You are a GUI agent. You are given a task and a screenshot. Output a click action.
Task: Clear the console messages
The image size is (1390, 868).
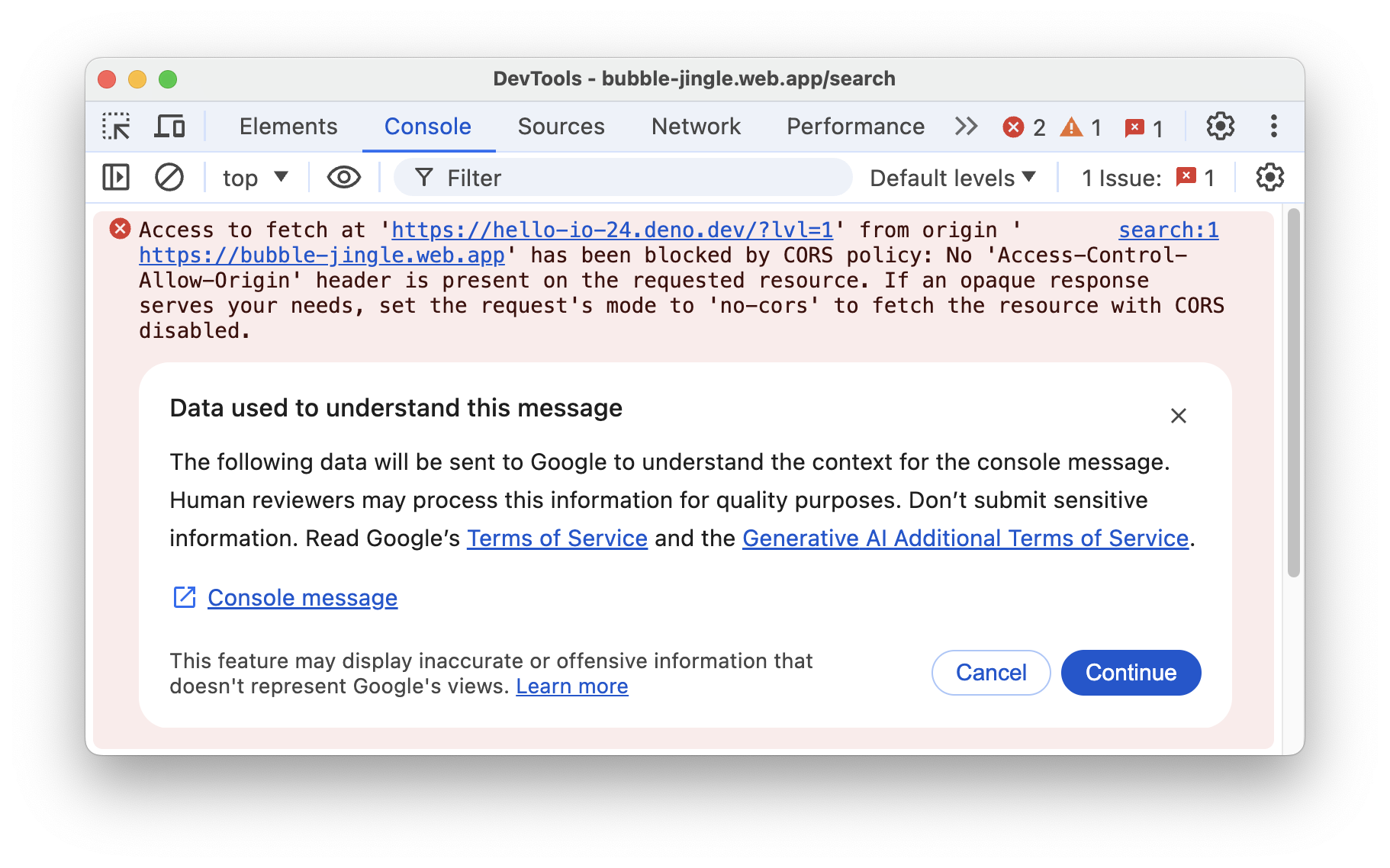(169, 177)
